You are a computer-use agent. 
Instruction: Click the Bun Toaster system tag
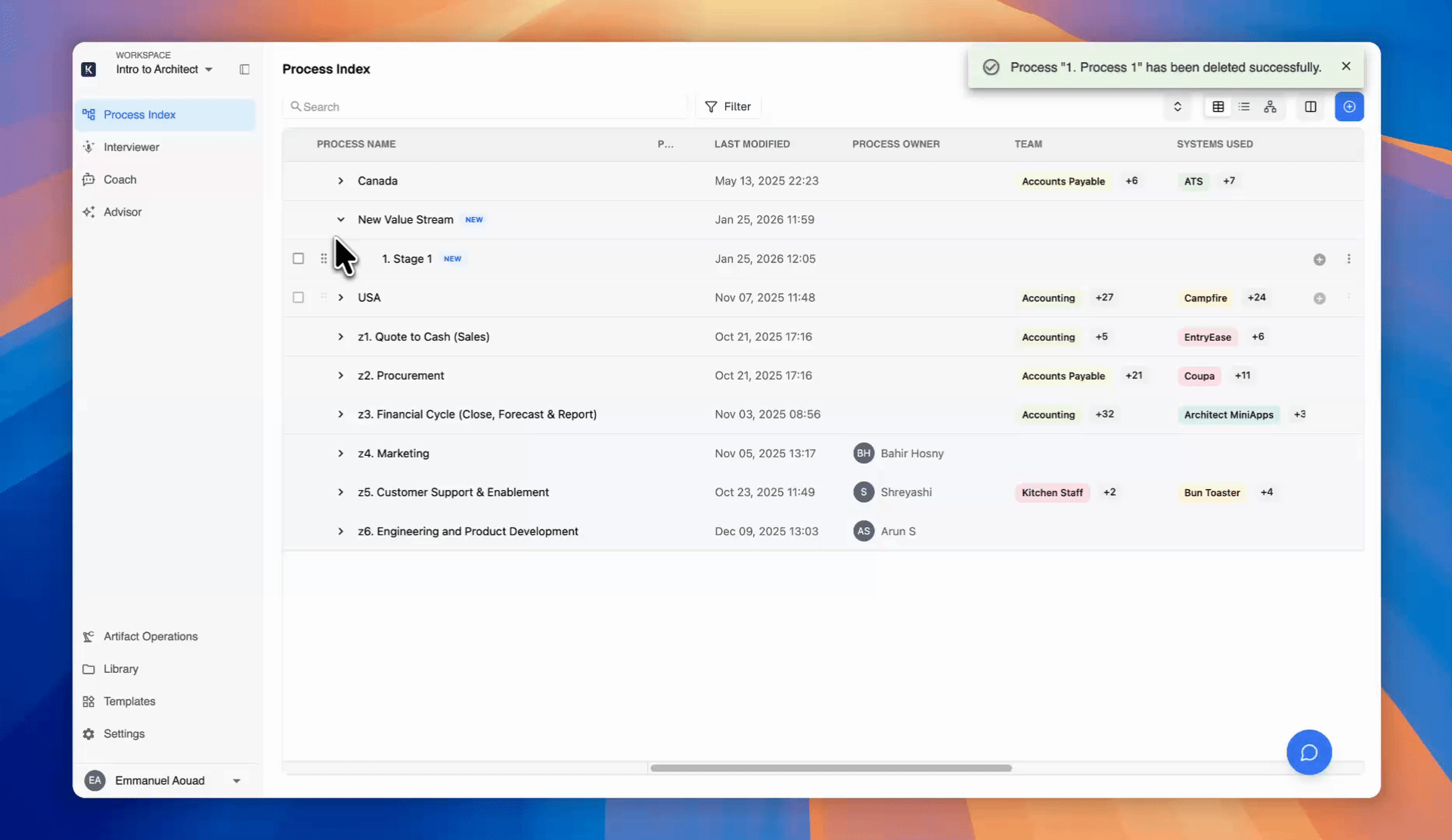1212,493
